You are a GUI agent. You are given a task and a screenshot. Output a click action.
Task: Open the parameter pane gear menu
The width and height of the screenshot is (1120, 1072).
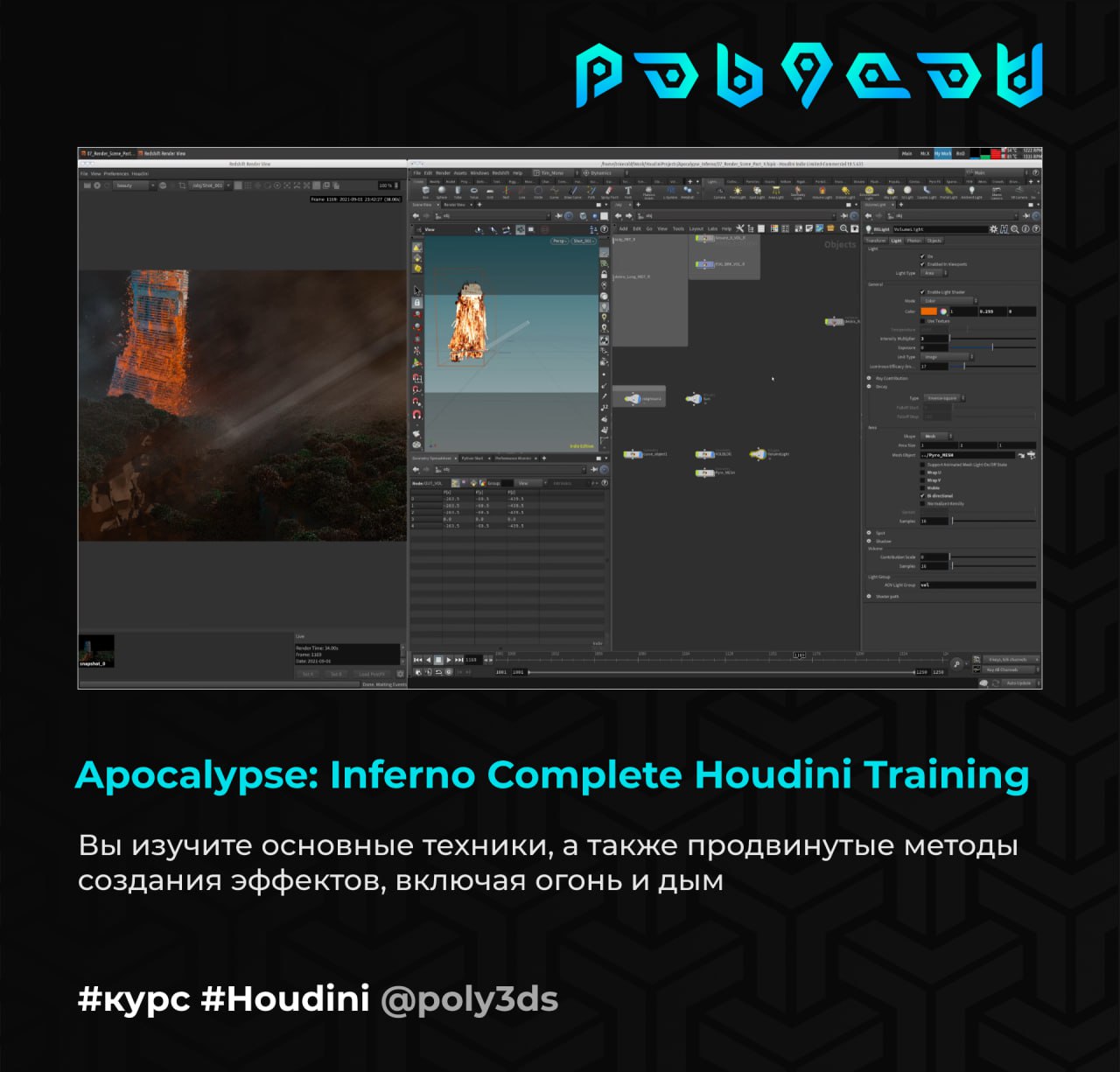994,228
